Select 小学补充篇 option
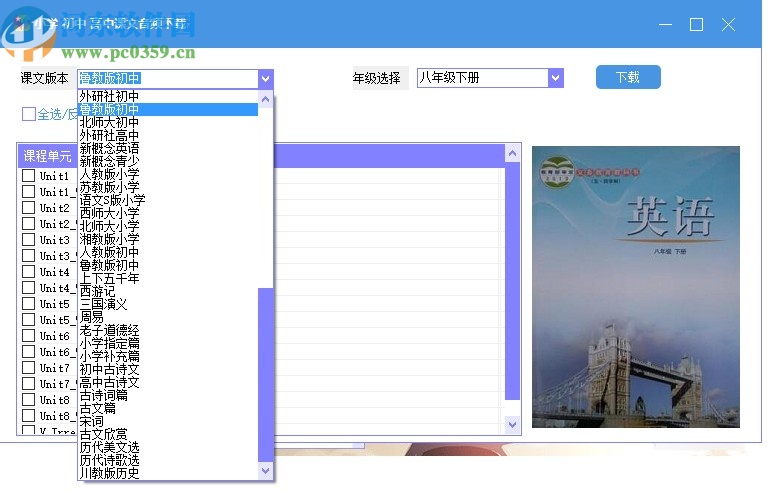The image size is (778, 491). click(x=168, y=356)
